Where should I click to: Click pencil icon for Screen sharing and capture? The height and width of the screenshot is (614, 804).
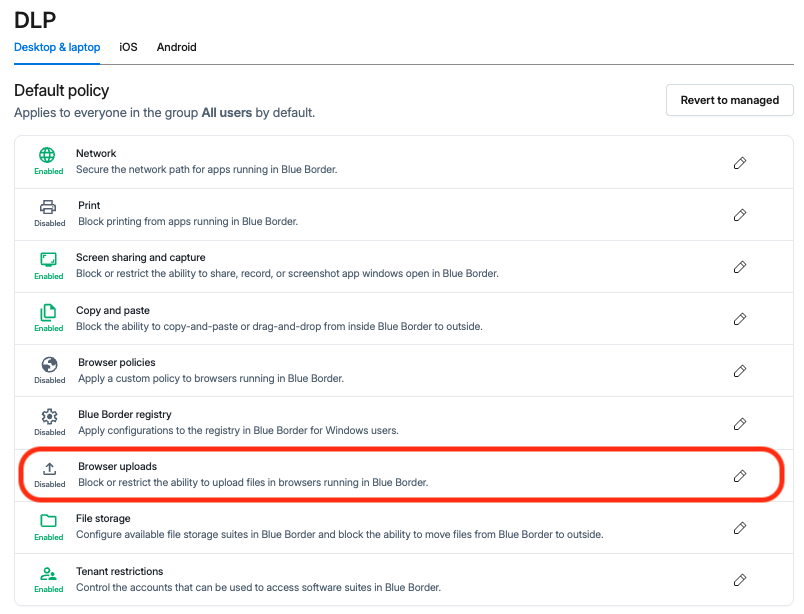pos(739,267)
